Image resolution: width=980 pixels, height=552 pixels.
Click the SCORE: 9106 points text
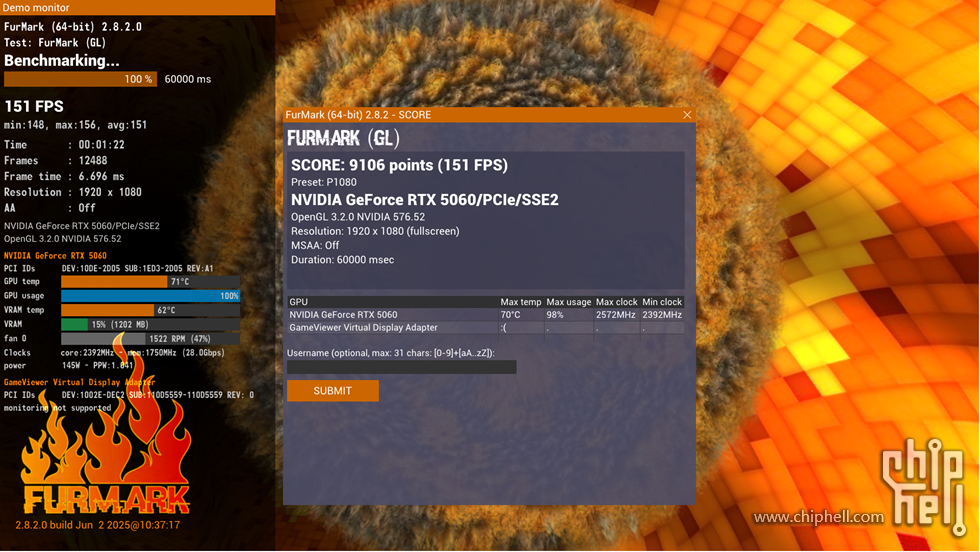[399, 165]
